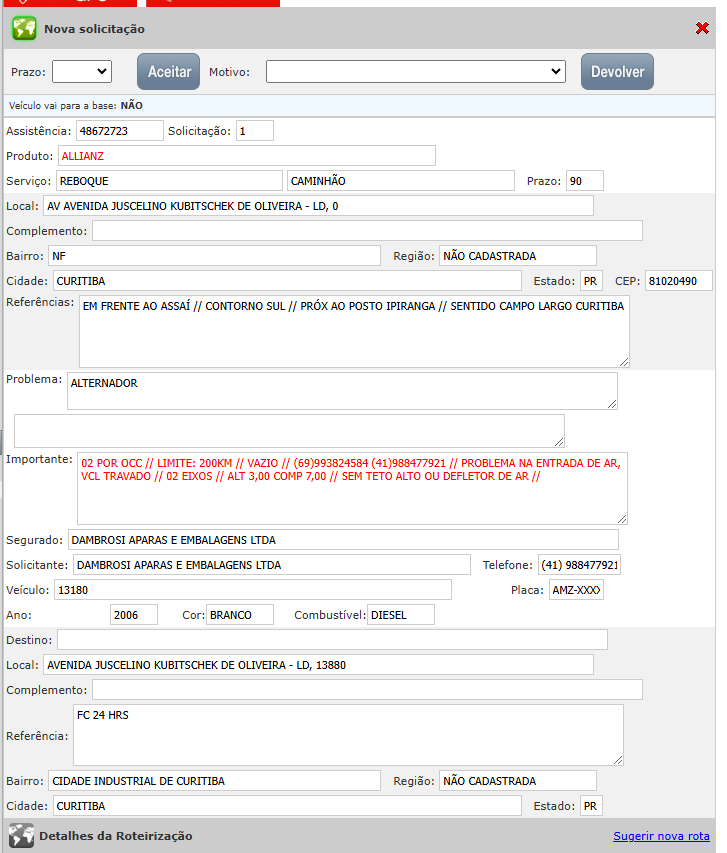Click the CAMINHÃO service type field
Image resolution: width=727 pixels, height=853 pixels.
[401, 181]
